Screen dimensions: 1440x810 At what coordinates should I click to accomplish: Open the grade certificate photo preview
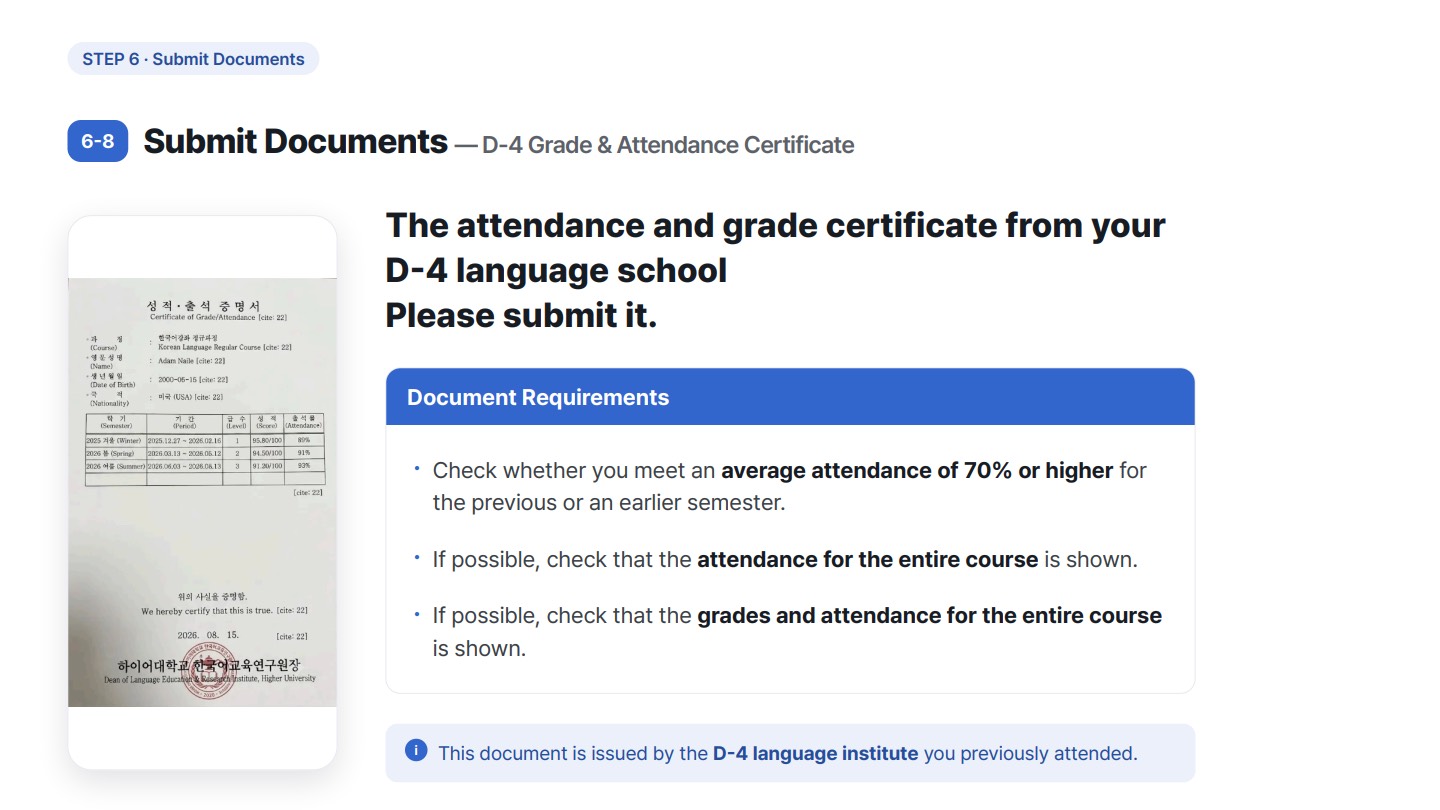pyautogui.click(x=202, y=492)
